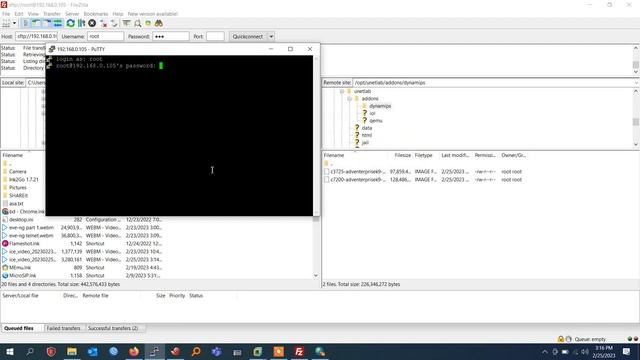Toggle the local directory tree display
This screenshot has height=360, width=640.
coord(36,23)
